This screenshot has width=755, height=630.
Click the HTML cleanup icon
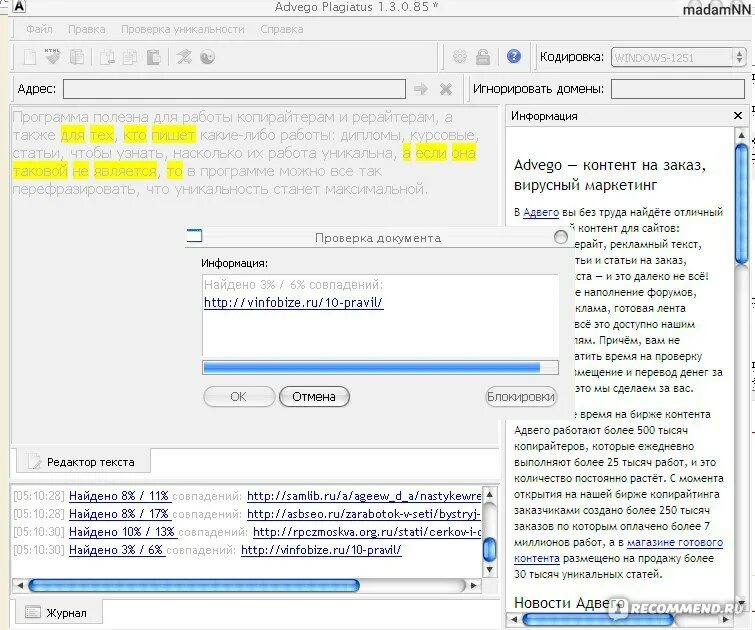52,57
